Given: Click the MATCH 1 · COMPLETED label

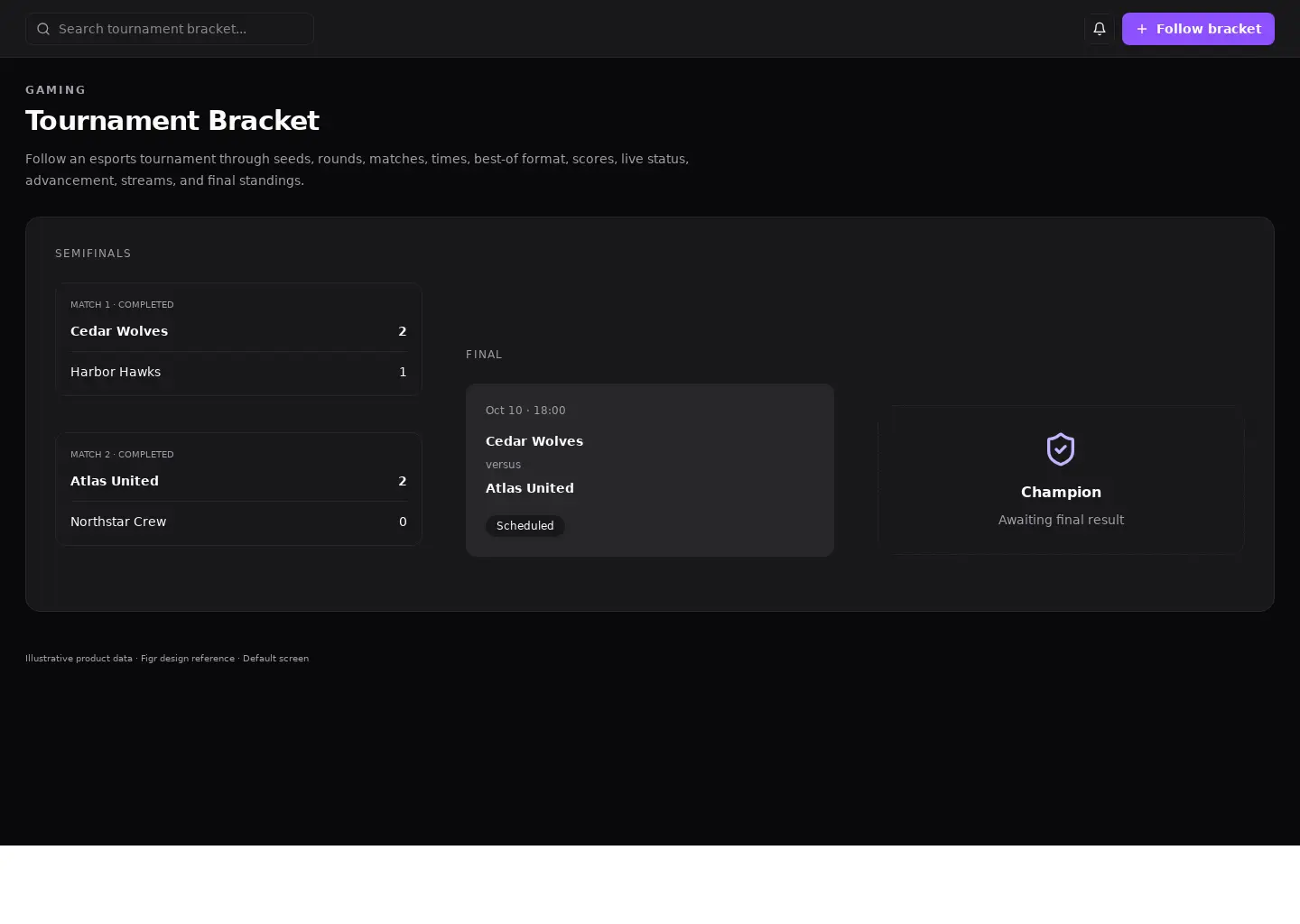Looking at the screenshot, I should pyautogui.click(x=122, y=305).
